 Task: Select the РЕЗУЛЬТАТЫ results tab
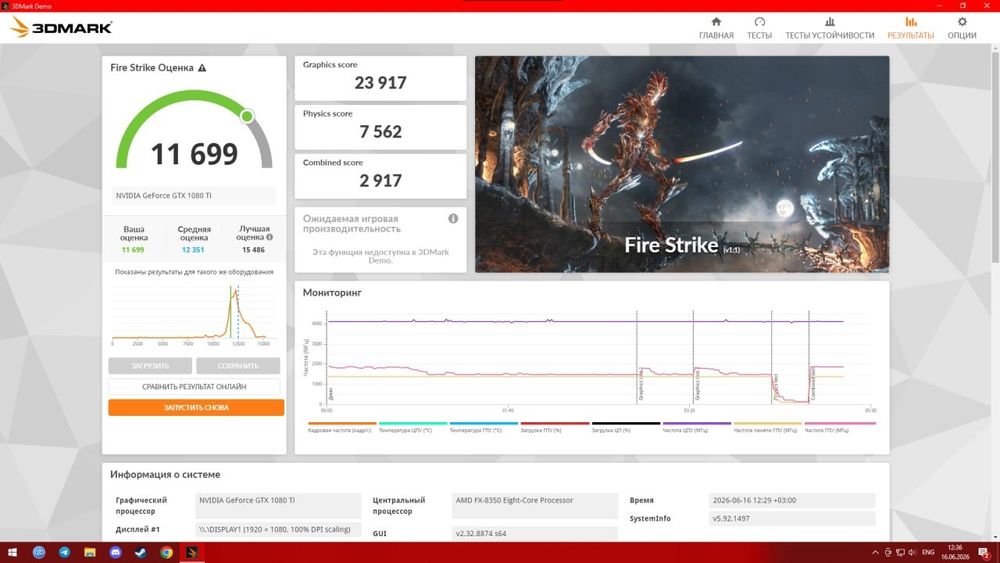pyautogui.click(x=911, y=28)
